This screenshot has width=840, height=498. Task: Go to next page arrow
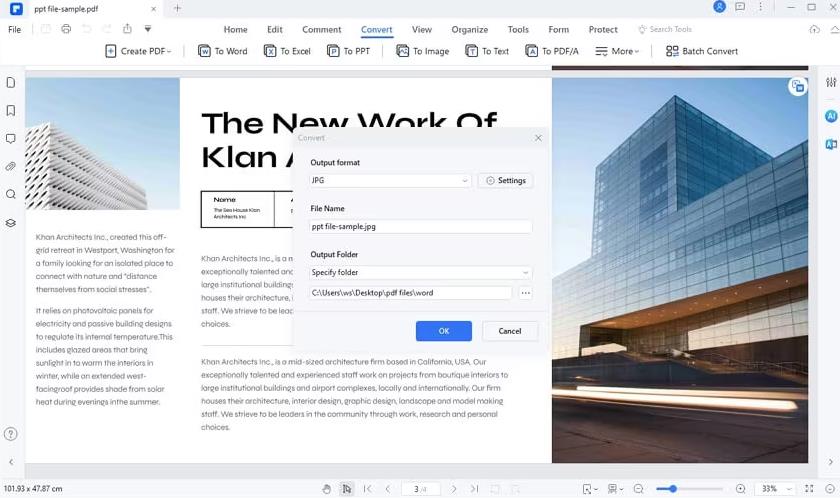click(x=454, y=489)
